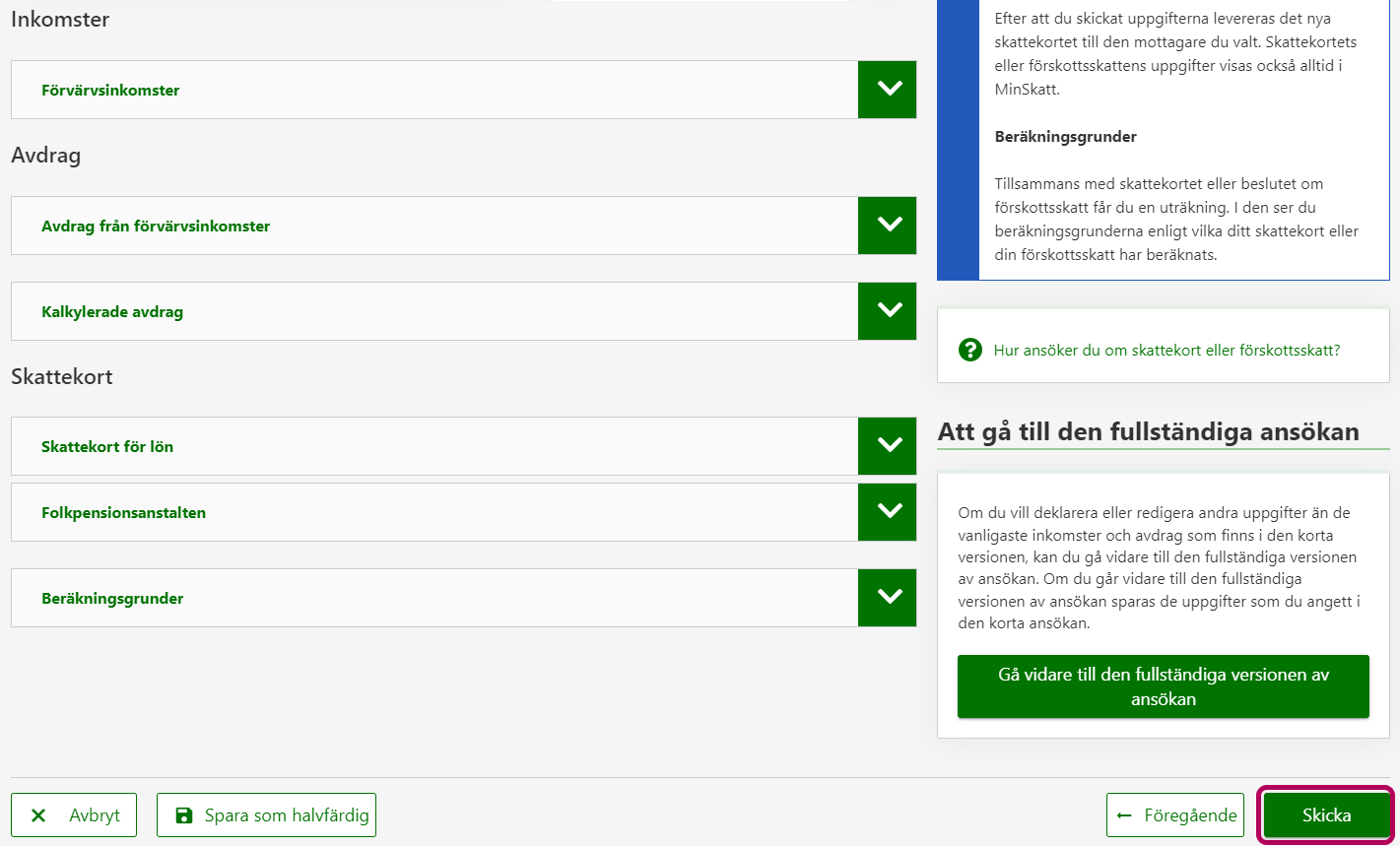Click the Folkpensionsanstalten row label

[x=123, y=513]
